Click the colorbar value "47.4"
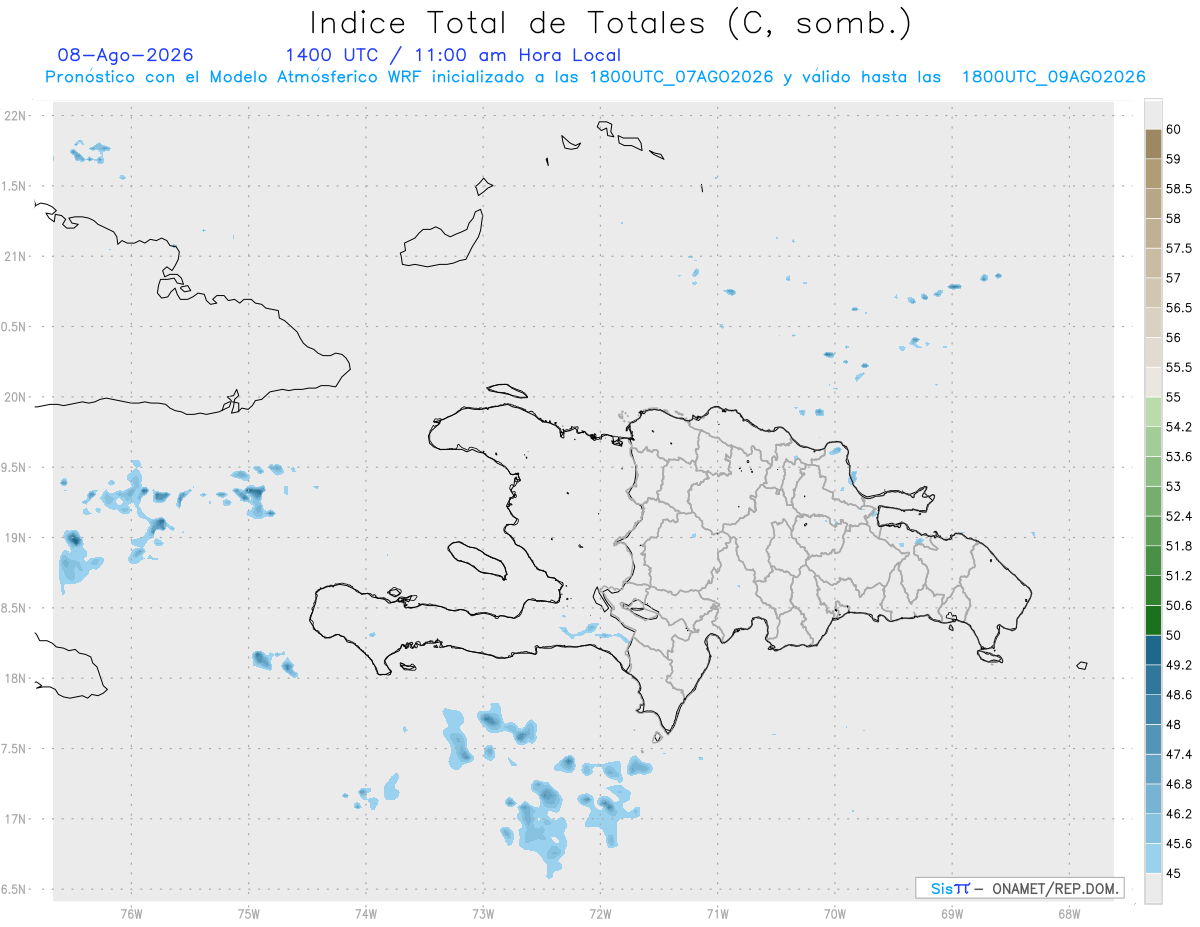 pos(1179,754)
